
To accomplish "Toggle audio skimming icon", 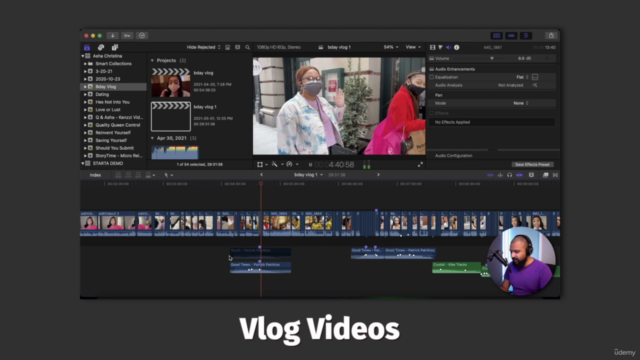I will (500, 175).
